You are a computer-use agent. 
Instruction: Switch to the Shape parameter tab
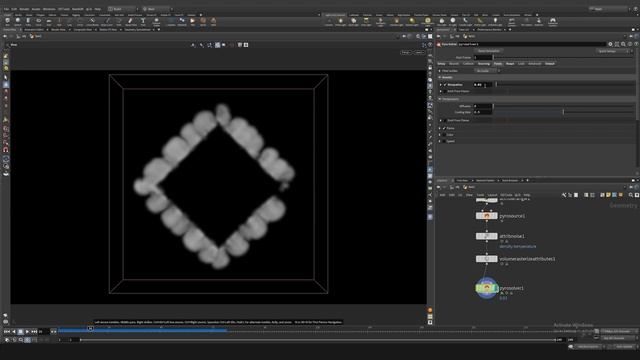coord(510,64)
